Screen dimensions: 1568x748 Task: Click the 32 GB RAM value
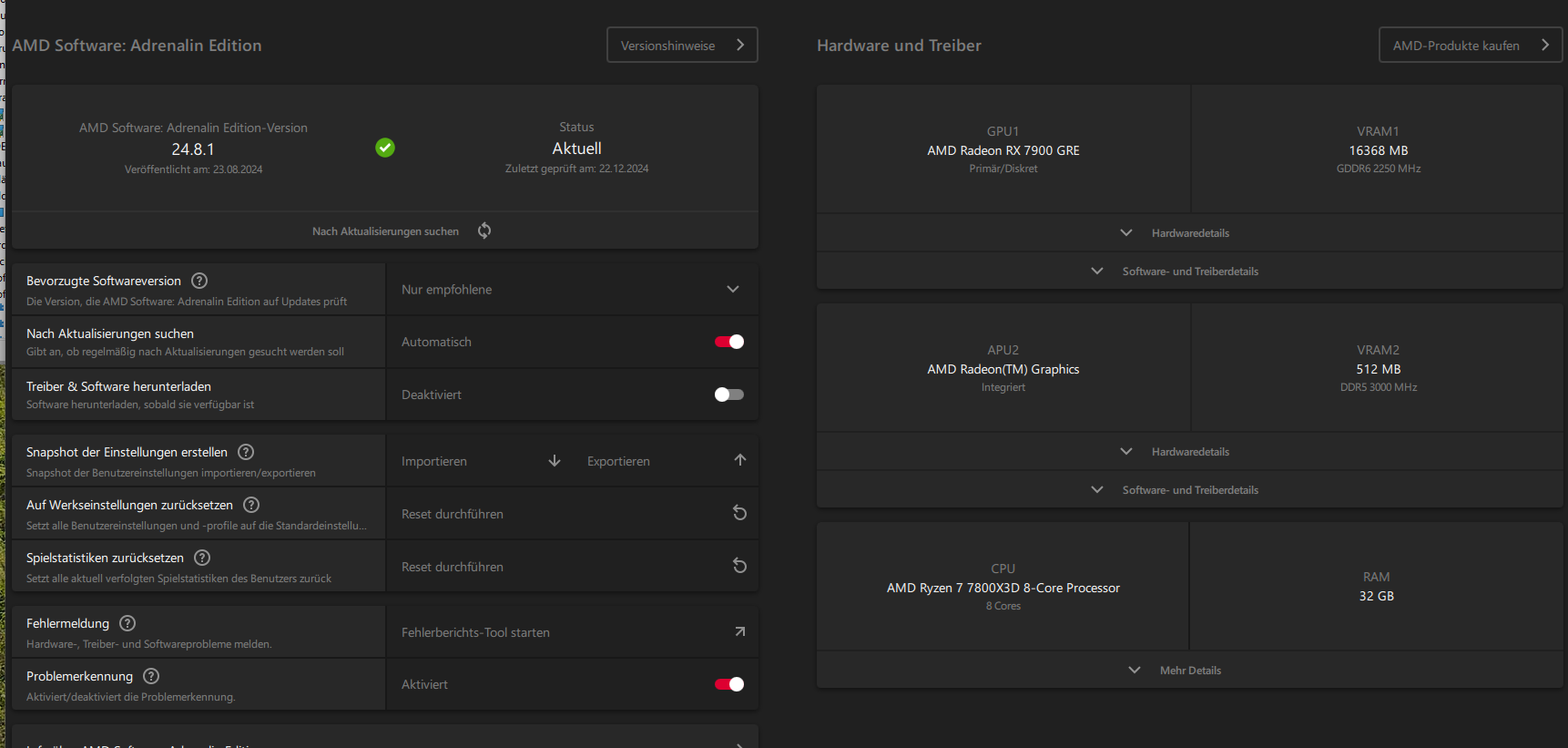coord(1377,596)
